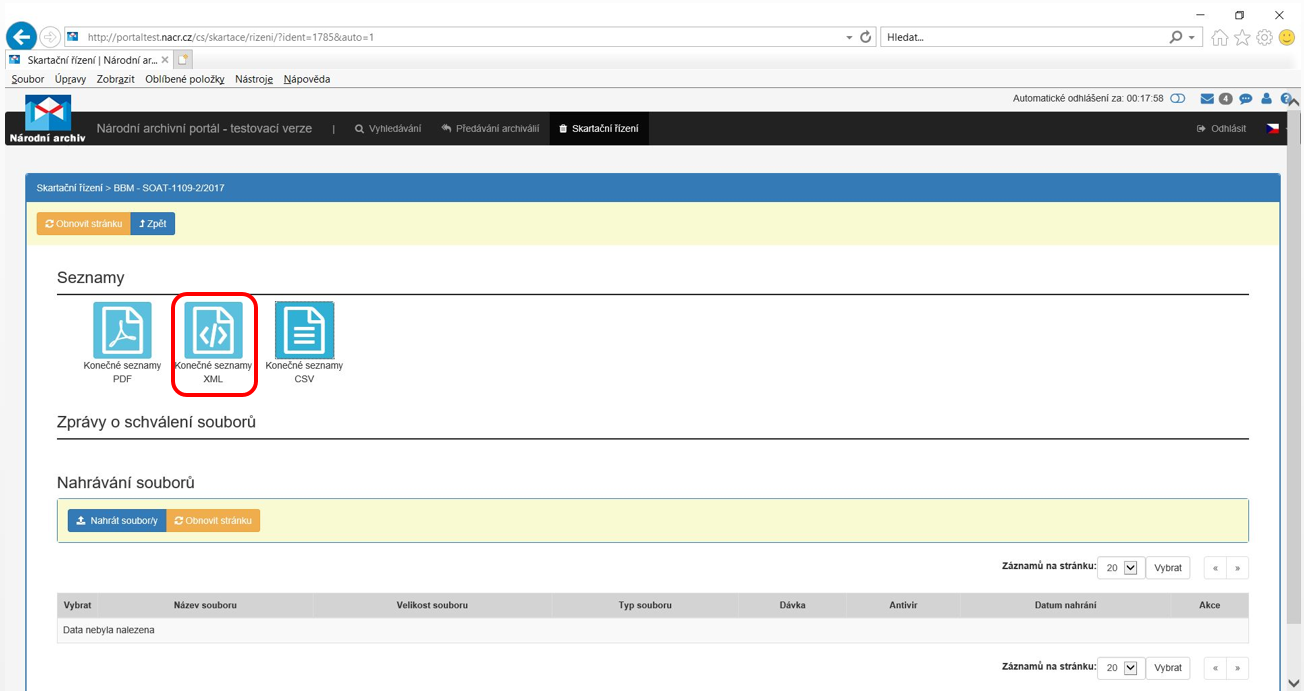1304x691 pixels.
Task: Download Konečné seznamy PDF
Action: pyautogui.click(x=122, y=330)
